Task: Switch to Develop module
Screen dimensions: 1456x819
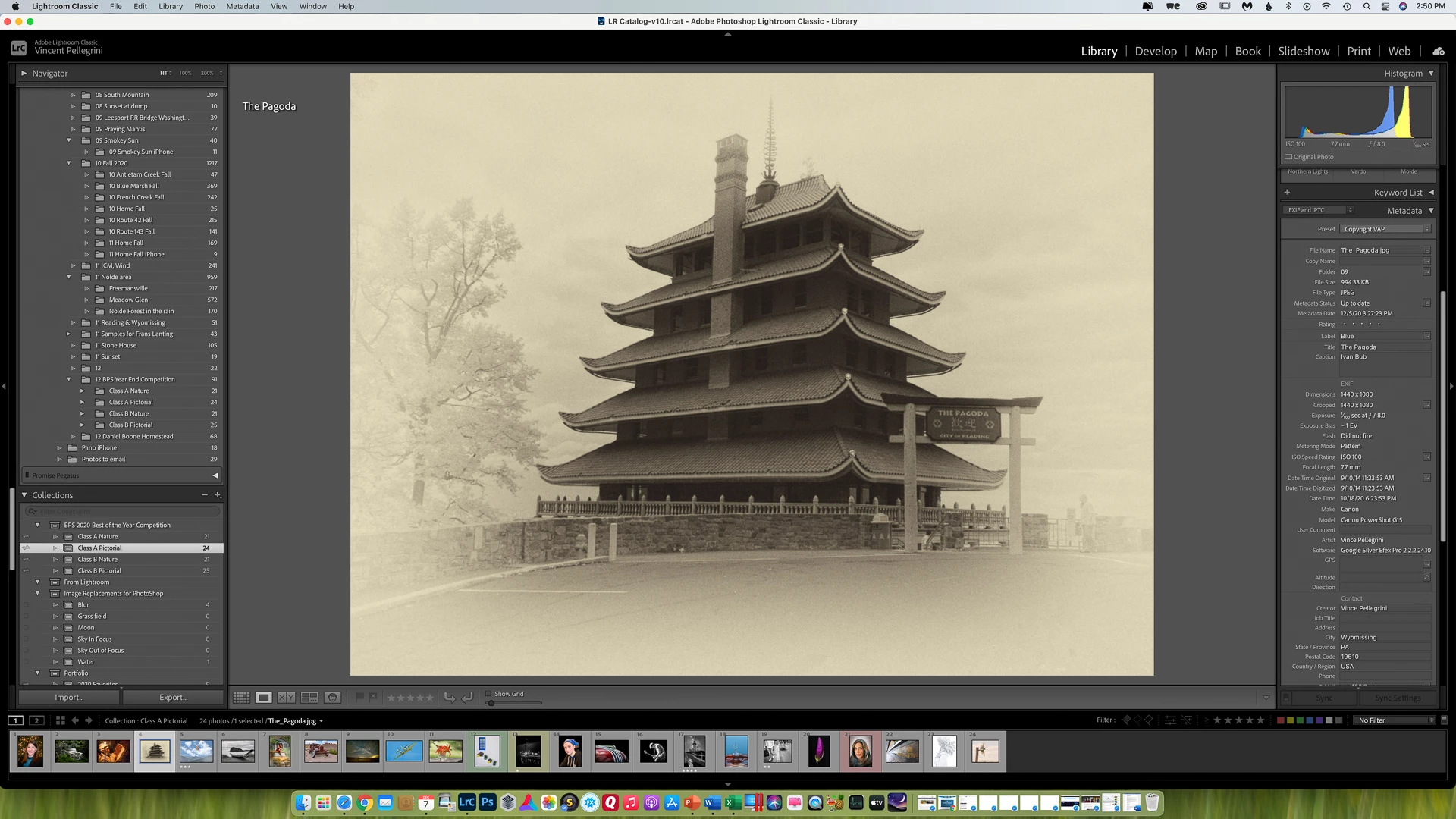Action: coord(1155,52)
